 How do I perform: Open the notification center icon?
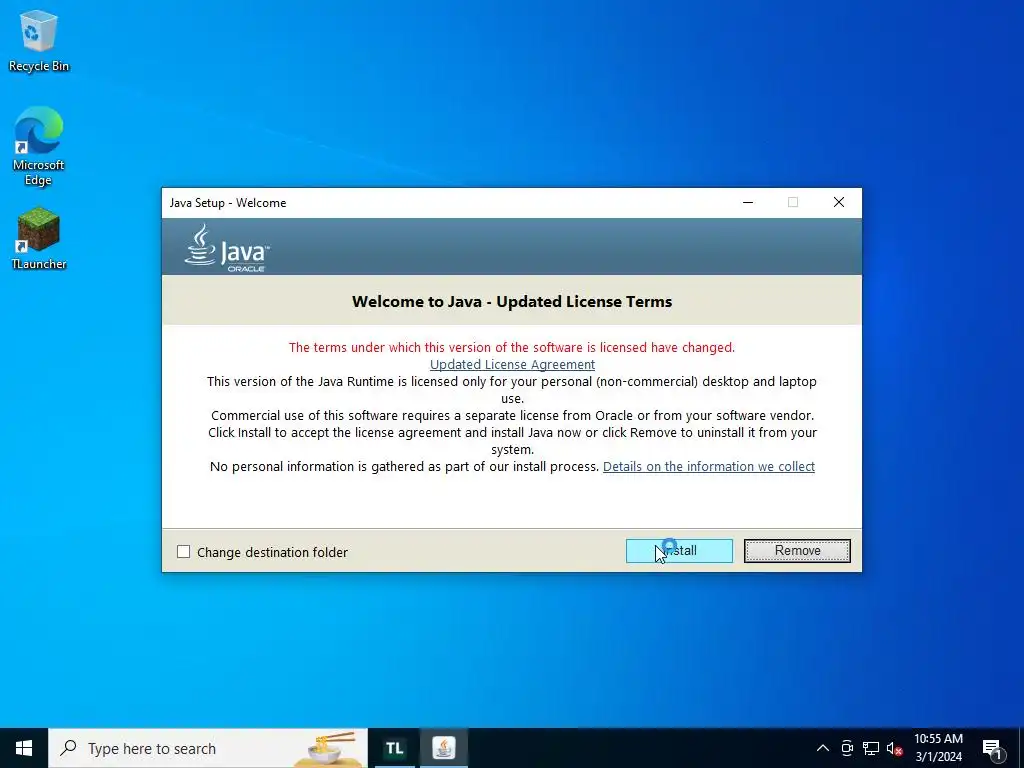coord(992,749)
